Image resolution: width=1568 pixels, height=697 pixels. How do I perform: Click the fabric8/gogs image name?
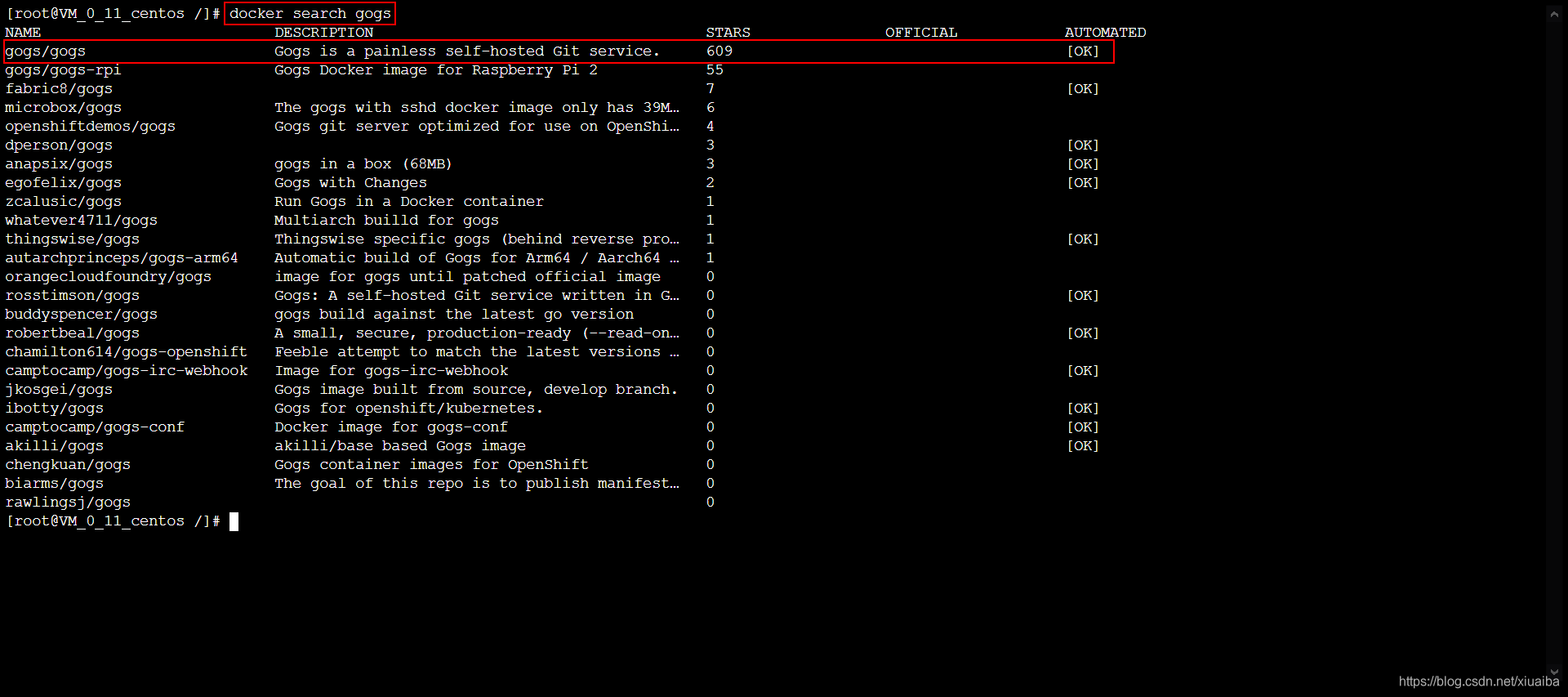pyautogui.click(x=59, y=89)
